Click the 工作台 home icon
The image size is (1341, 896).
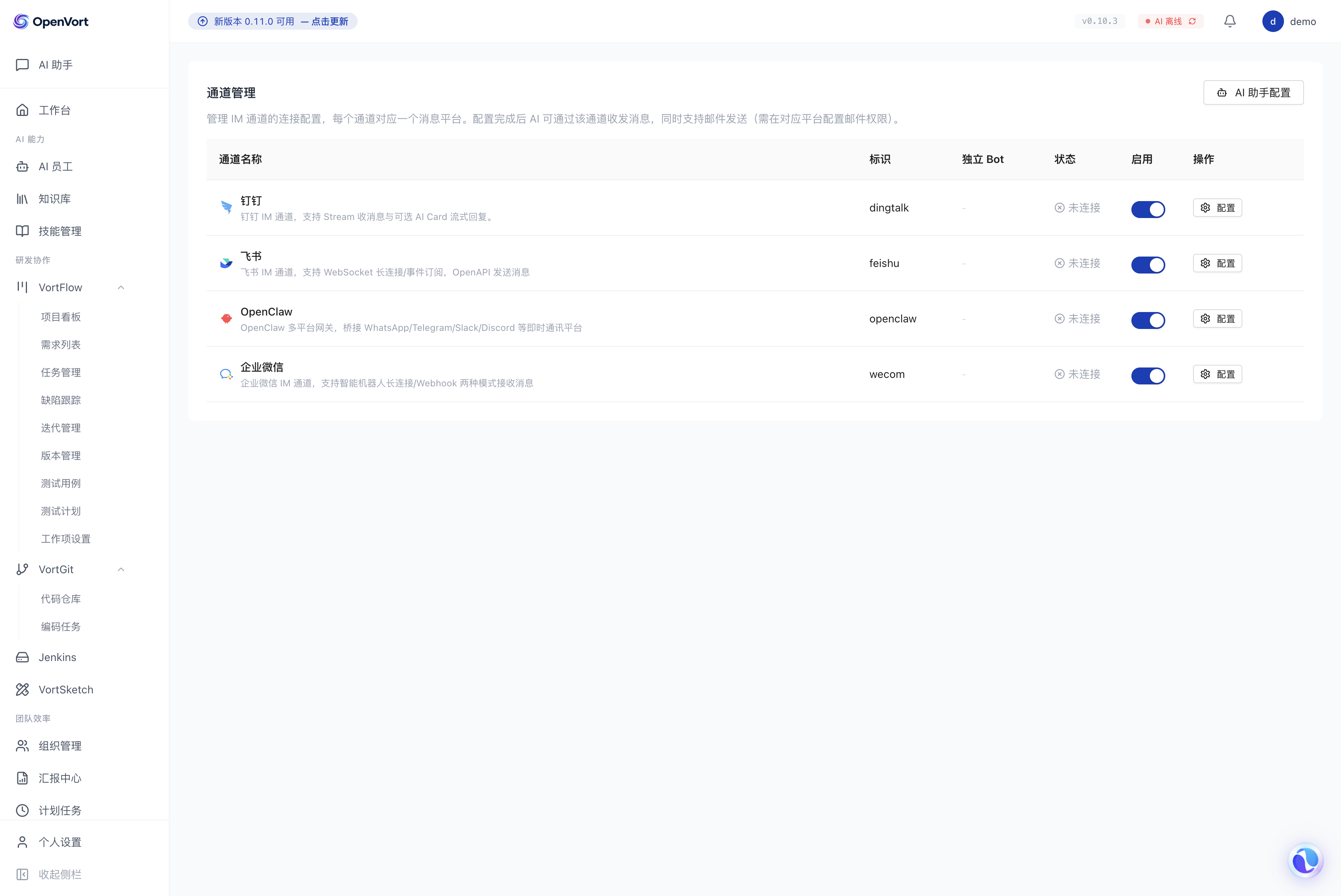point(22,110)
